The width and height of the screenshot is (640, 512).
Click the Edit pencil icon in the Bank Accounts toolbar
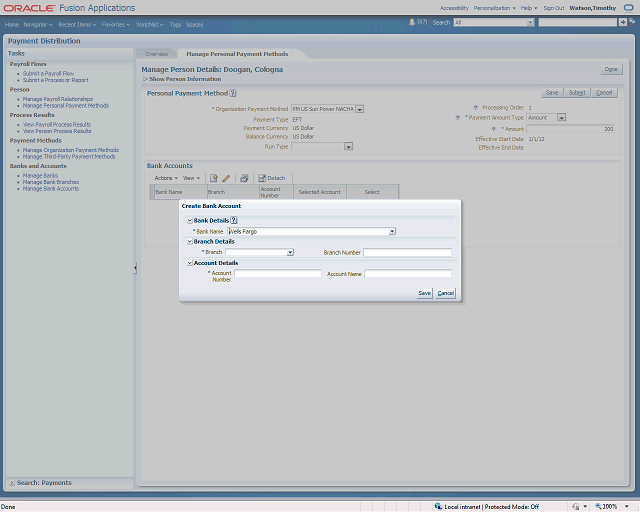pyautogui.click(x=226, y=178)
